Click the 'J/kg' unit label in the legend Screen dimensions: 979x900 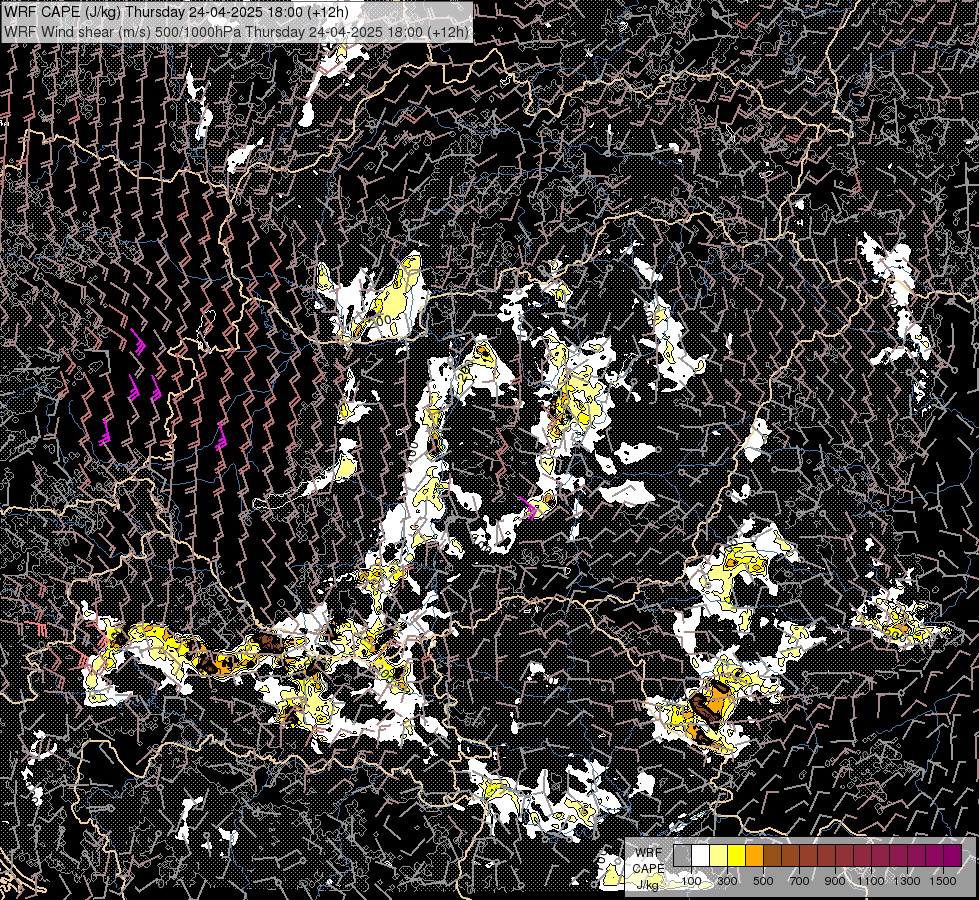(x=648, y=884)
